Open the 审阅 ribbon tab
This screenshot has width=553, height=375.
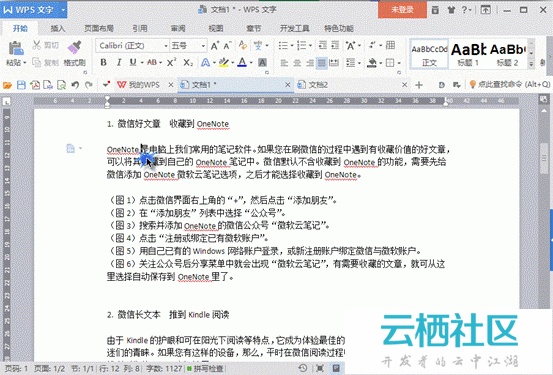pyautogui.click(x=178, y=28)
